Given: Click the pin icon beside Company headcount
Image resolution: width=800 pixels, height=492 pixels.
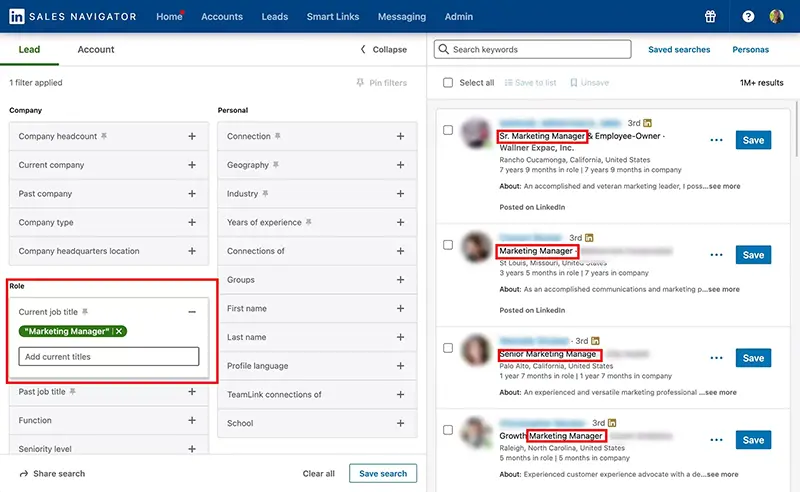Looking at the screenshot, I should point(104,136).
